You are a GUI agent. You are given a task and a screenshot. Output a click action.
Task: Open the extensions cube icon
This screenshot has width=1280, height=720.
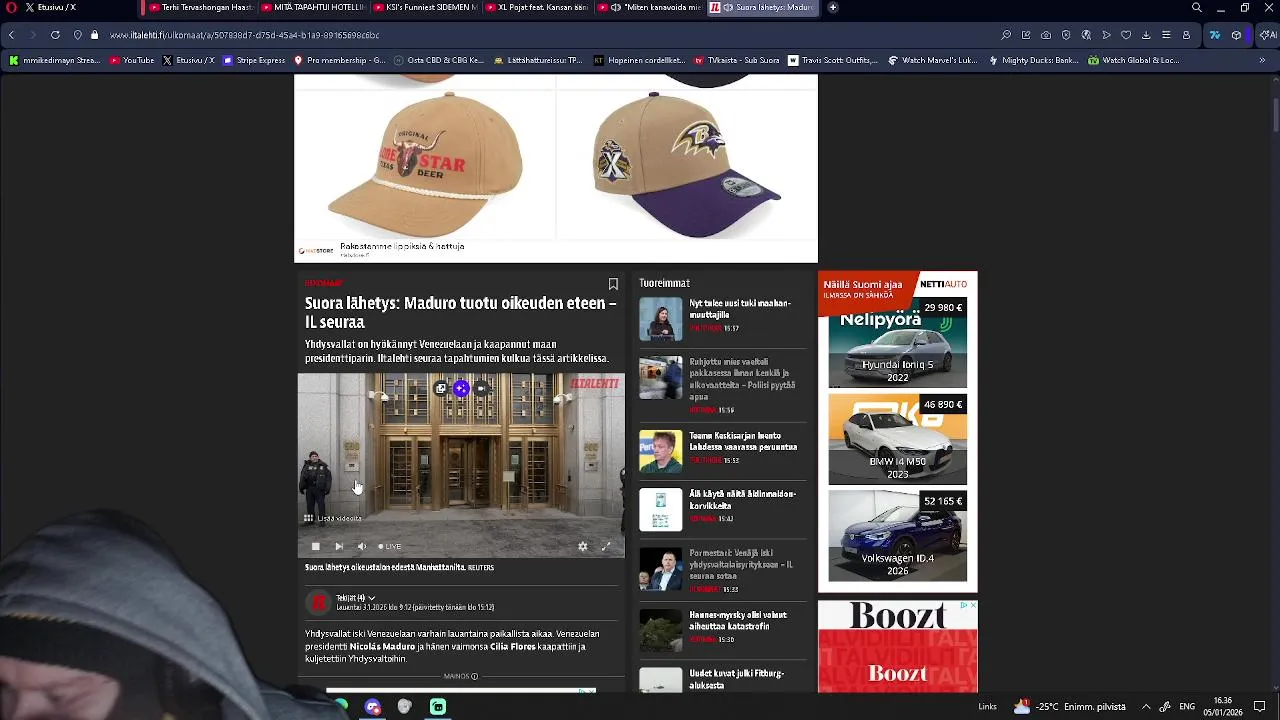tap(1236, 35)
